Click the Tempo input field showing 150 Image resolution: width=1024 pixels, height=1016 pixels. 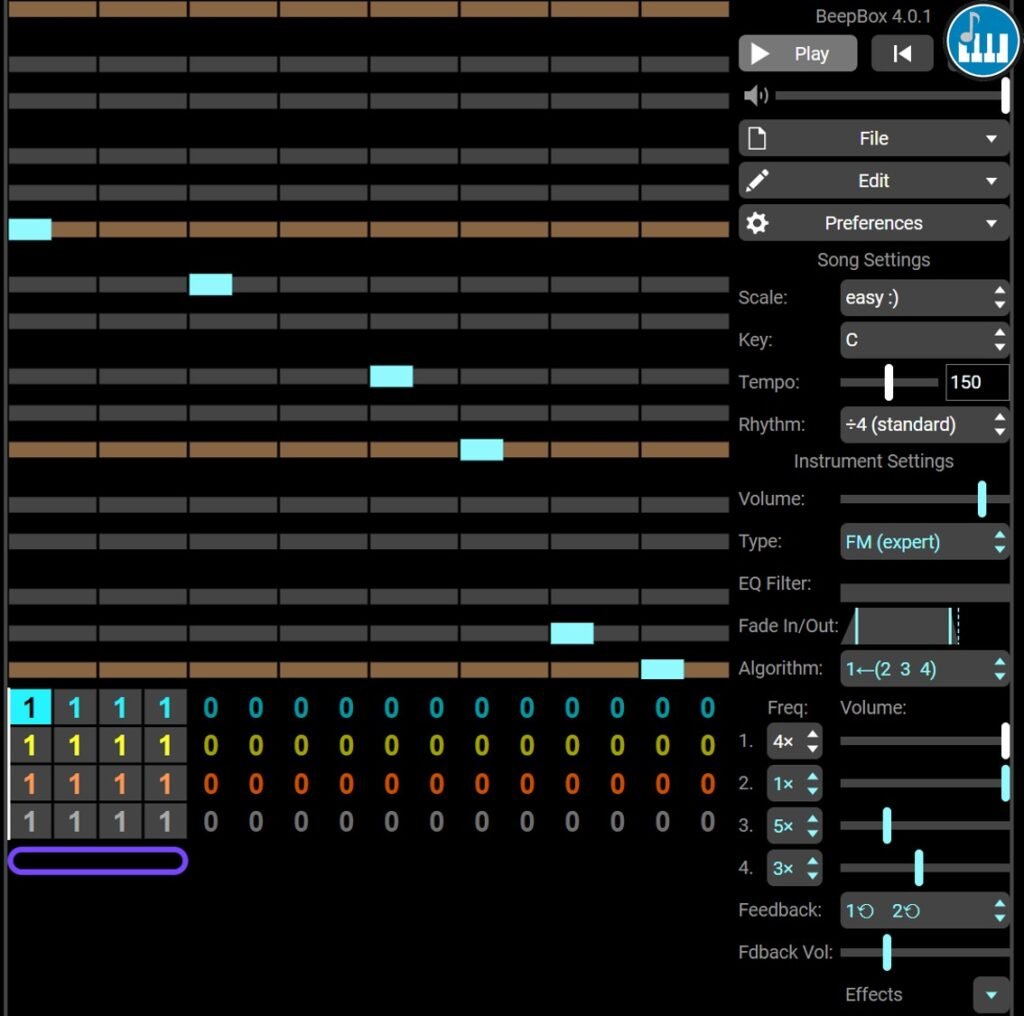point(977,382)
